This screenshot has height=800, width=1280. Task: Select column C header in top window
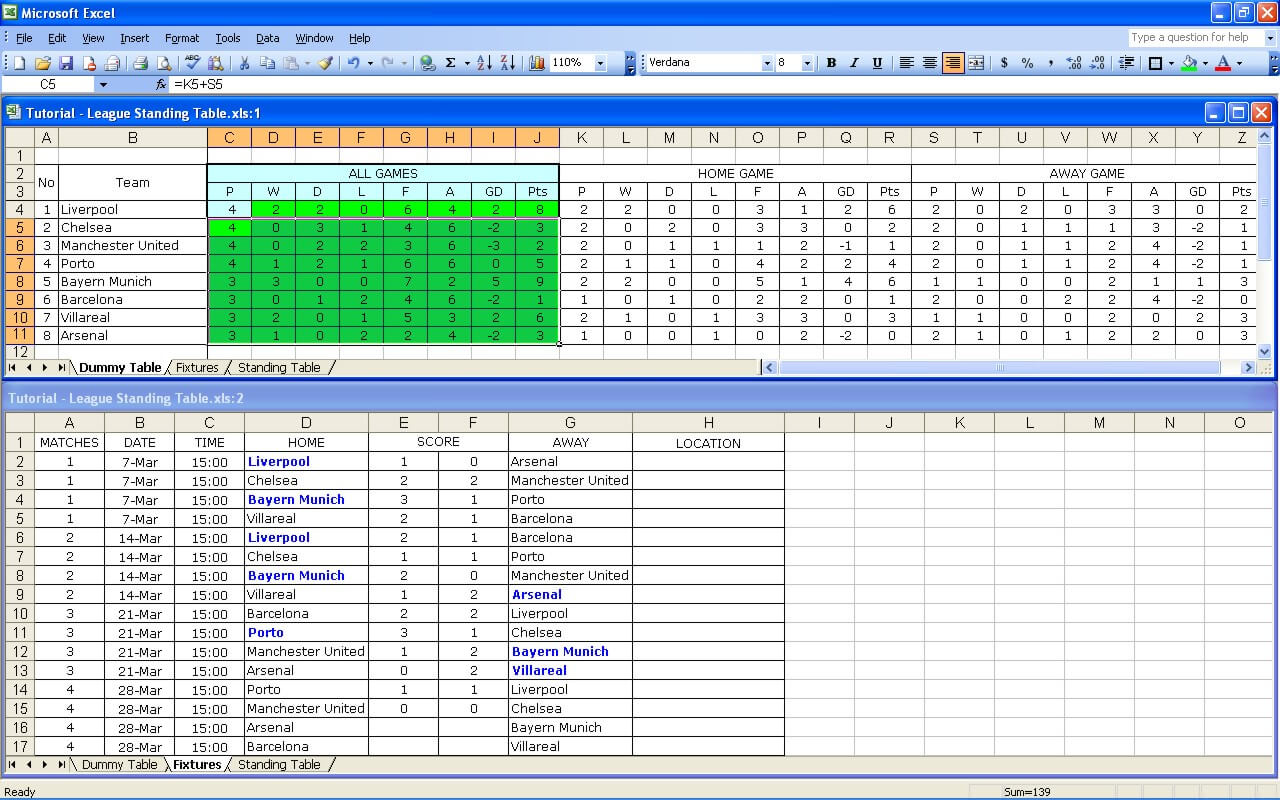click(229, 138)
